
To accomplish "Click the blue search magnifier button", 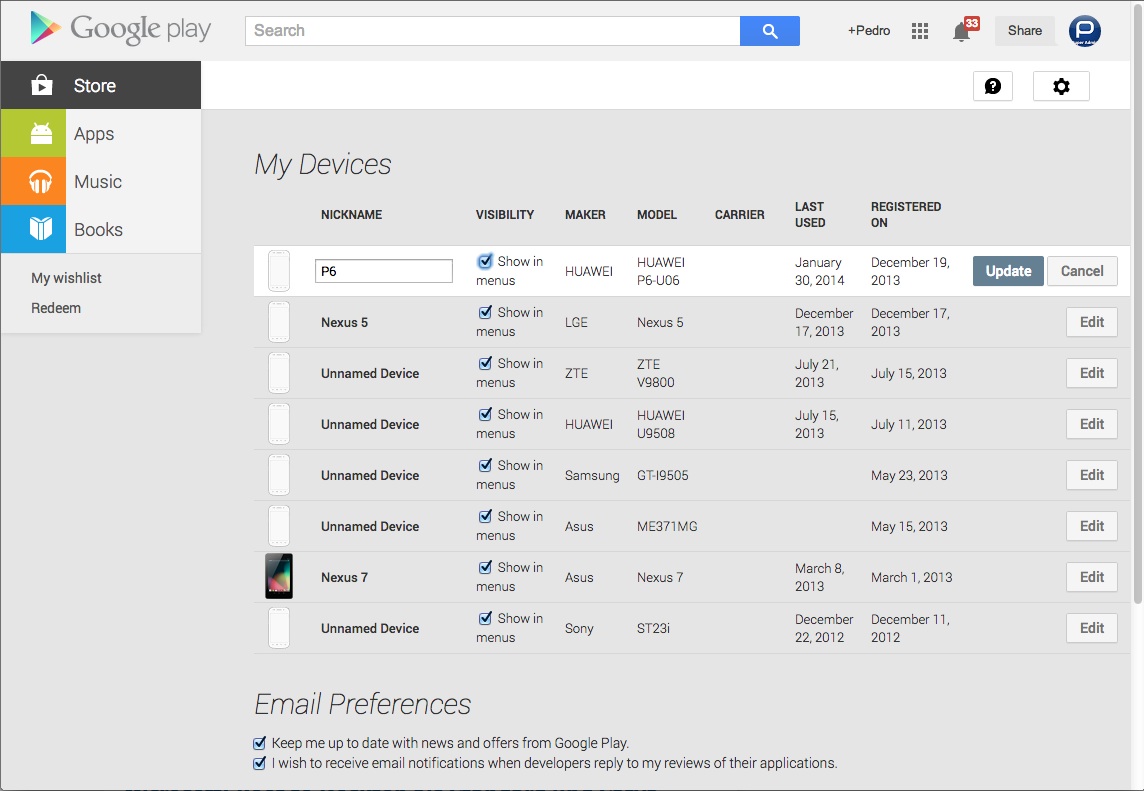I will (x=770, y=31).
